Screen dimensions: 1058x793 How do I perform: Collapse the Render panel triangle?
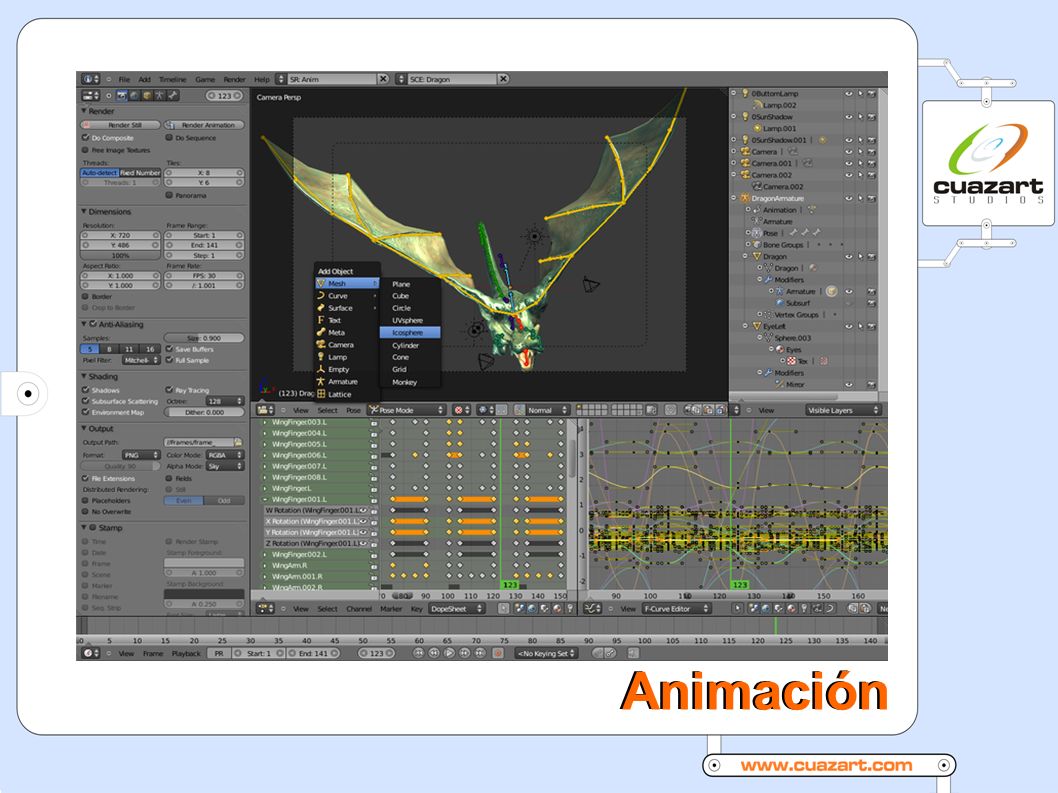click(x=84, y=111)
